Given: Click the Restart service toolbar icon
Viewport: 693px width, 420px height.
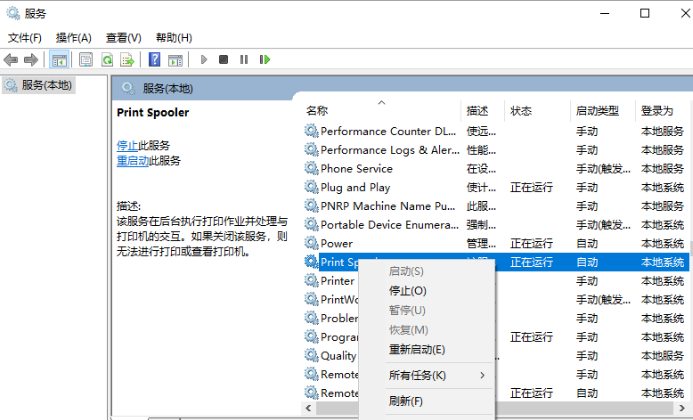Looking at the screenshot, I should coord(265,59).
